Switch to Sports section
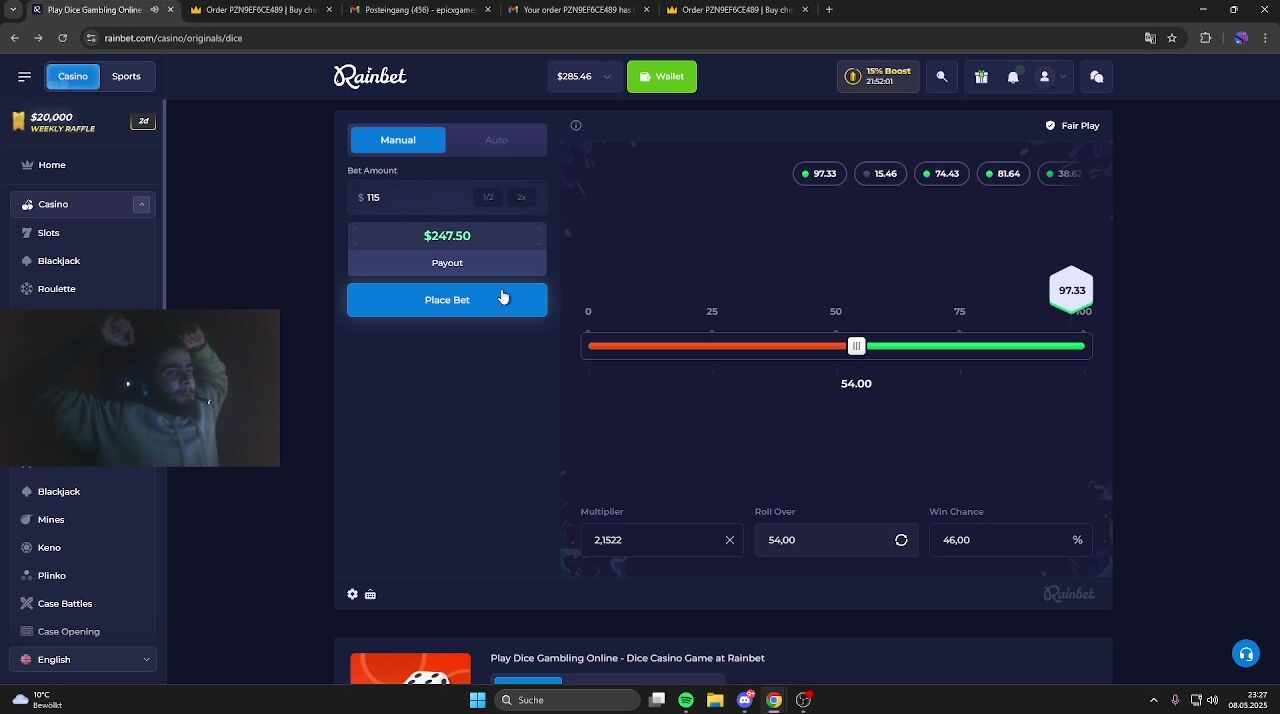The image size is (1280, 714). tap(126, 76)
